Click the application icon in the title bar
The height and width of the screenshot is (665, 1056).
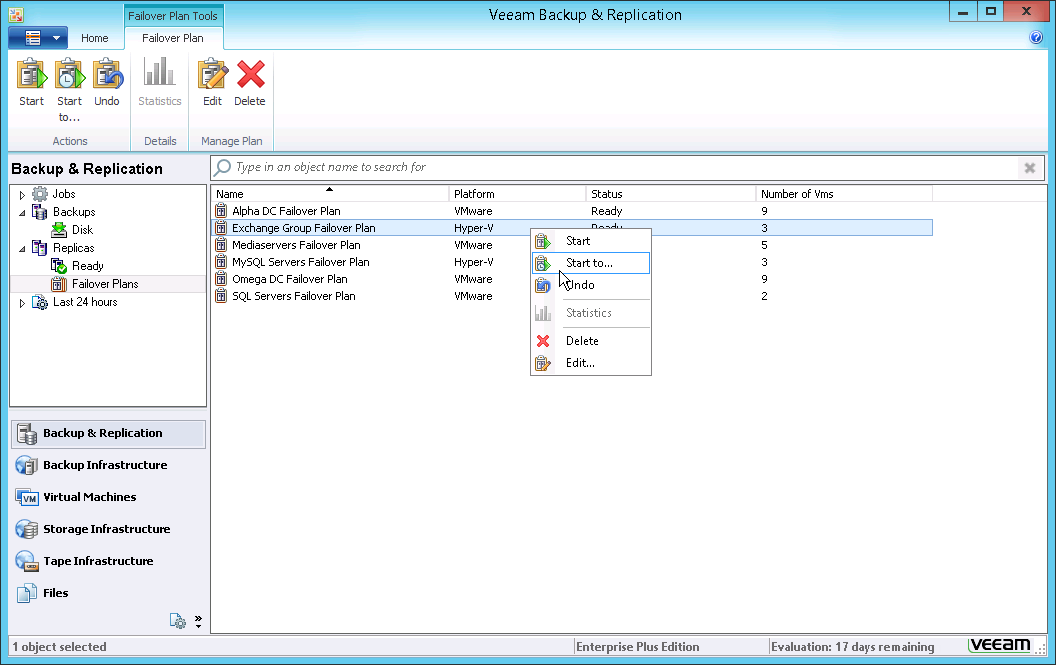click(15, 14)
